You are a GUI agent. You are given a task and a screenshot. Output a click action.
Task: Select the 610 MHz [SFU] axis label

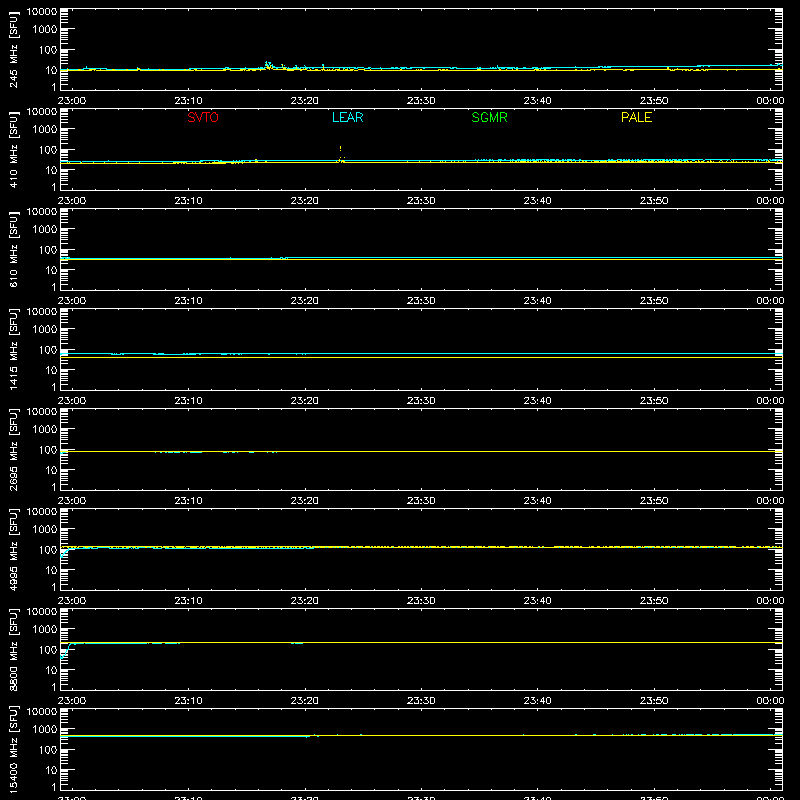13,249
